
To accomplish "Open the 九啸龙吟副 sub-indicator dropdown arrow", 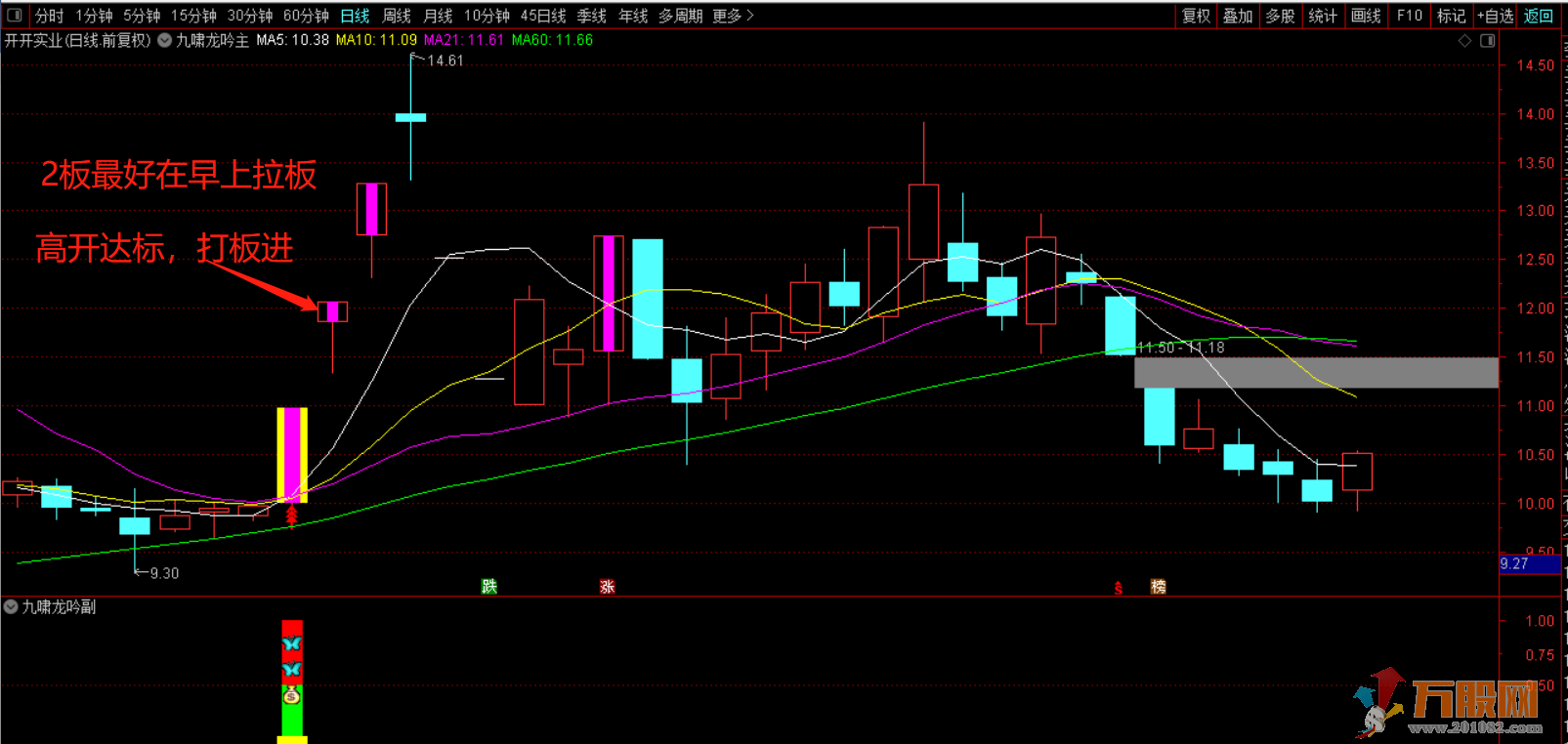I will (x=11, y=606).
